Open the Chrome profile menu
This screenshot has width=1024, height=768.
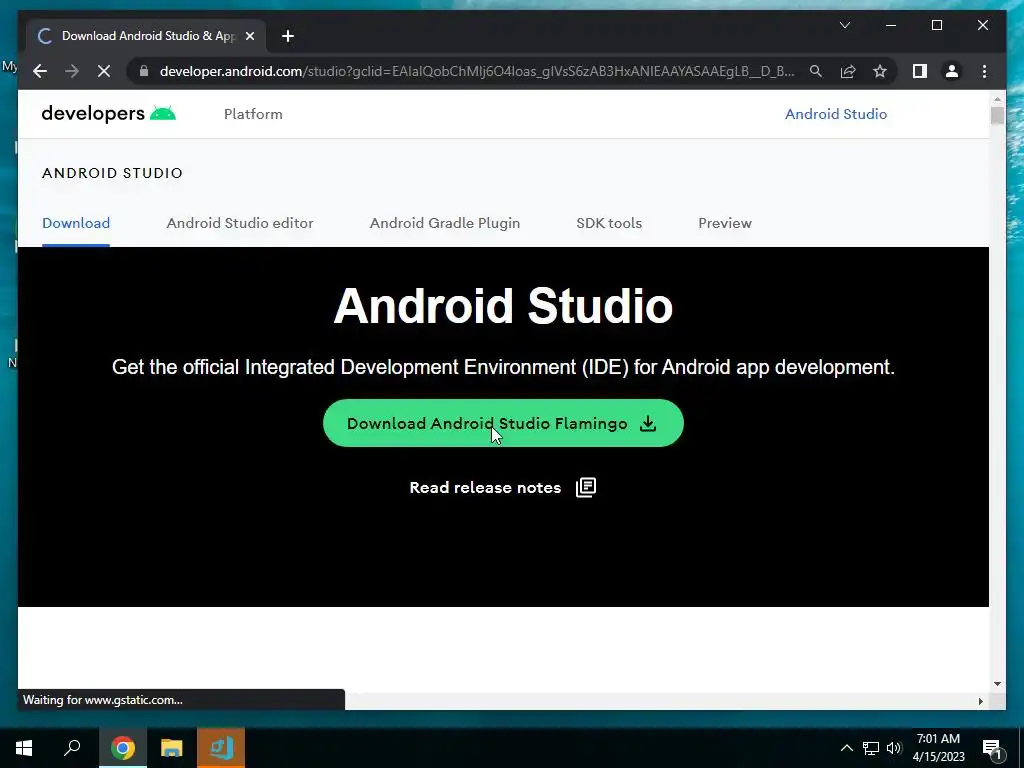click(952, 71)
